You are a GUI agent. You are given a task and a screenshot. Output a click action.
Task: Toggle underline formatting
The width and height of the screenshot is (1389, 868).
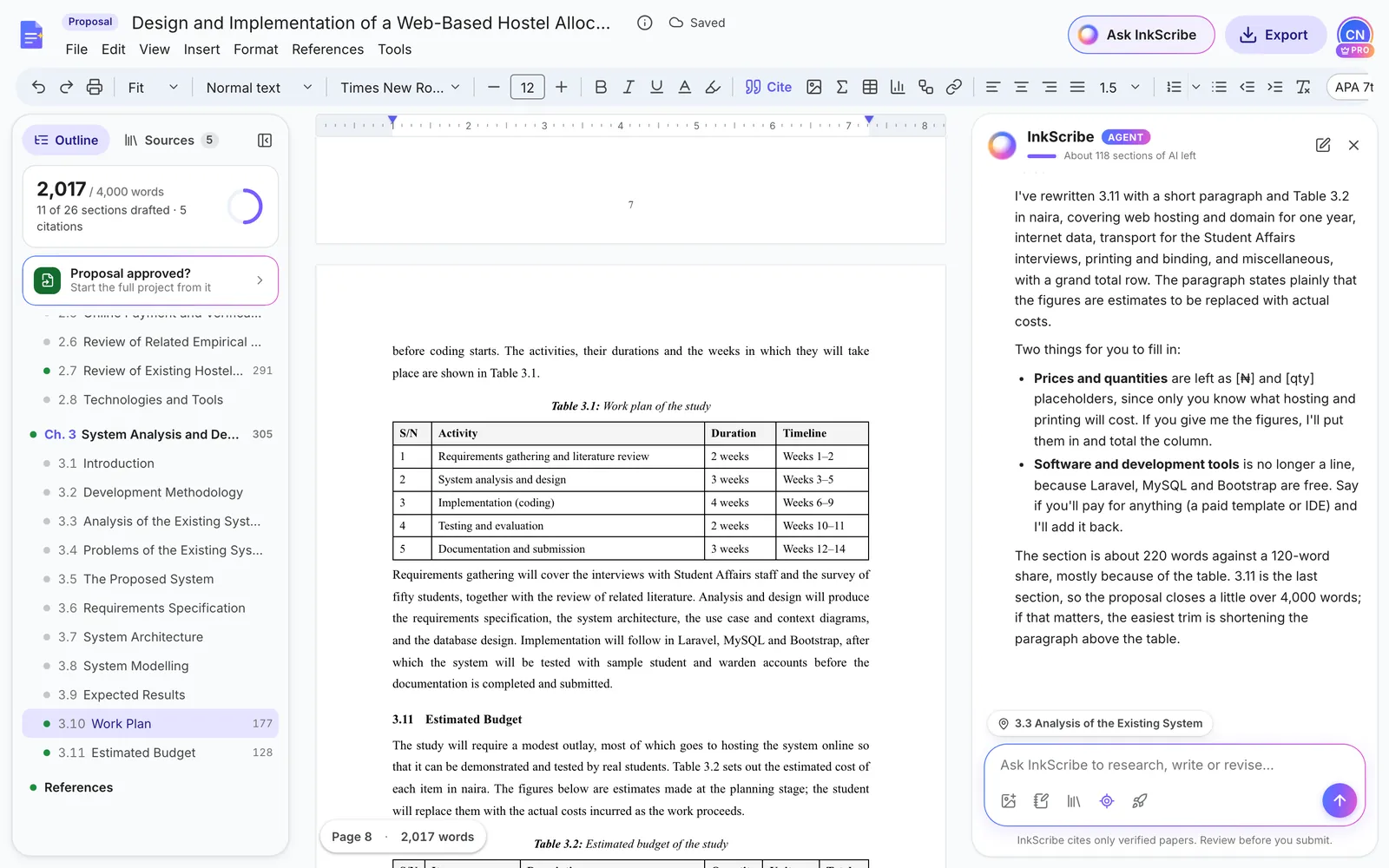(656, 87)
